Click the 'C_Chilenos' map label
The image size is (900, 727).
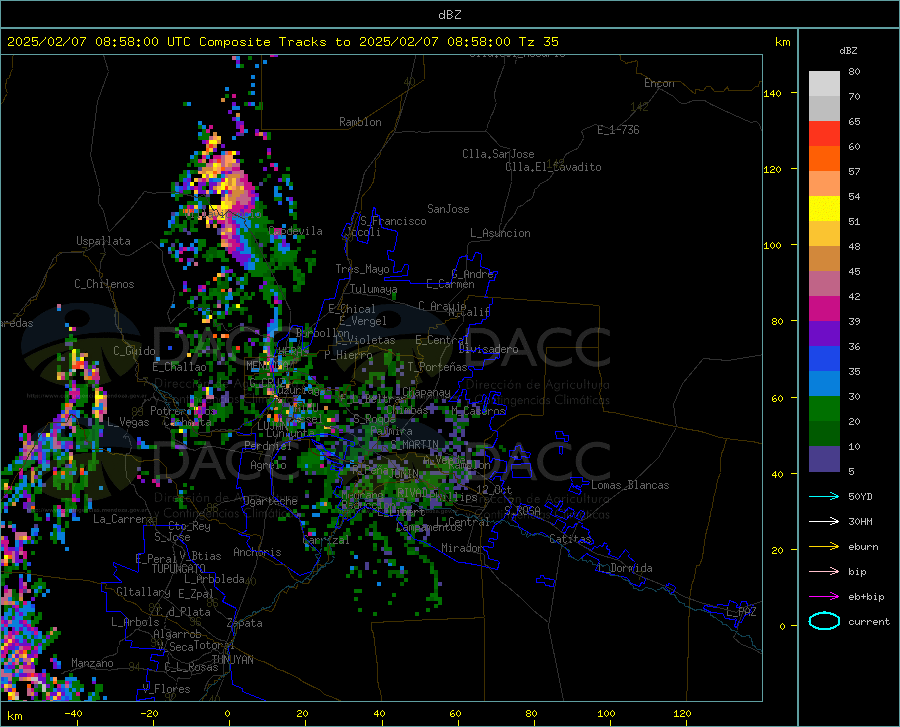click(104, 284)
